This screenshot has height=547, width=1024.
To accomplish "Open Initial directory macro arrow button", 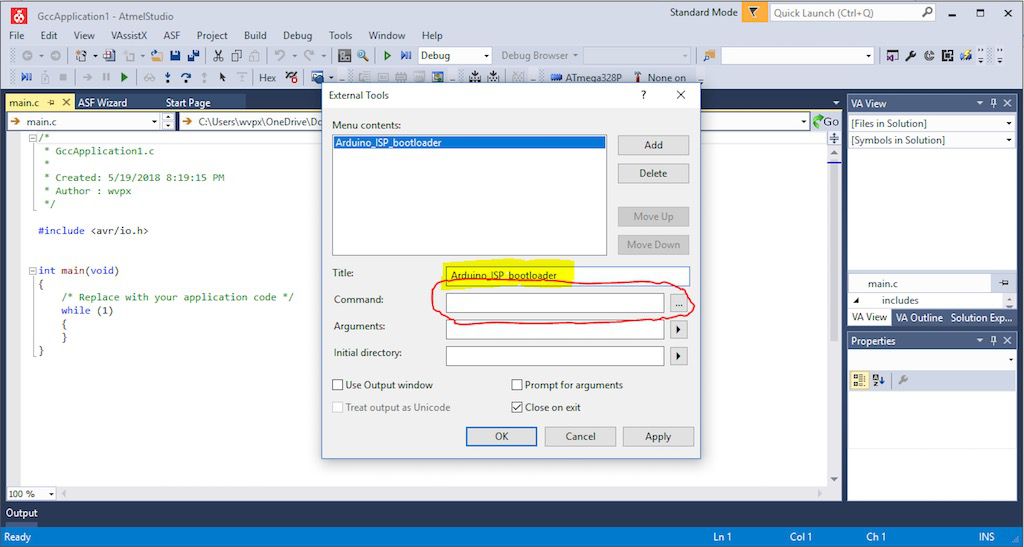I will [x=679, y=356].
